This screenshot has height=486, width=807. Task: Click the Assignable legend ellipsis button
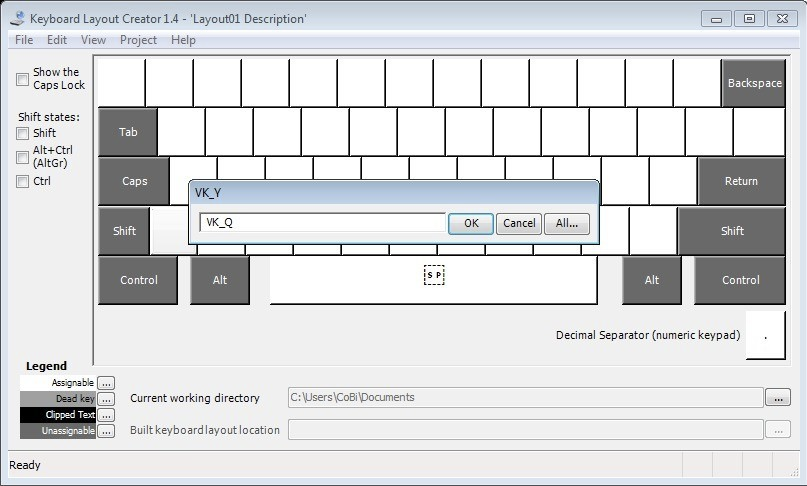pyautogui.click(x=106, y=383)
